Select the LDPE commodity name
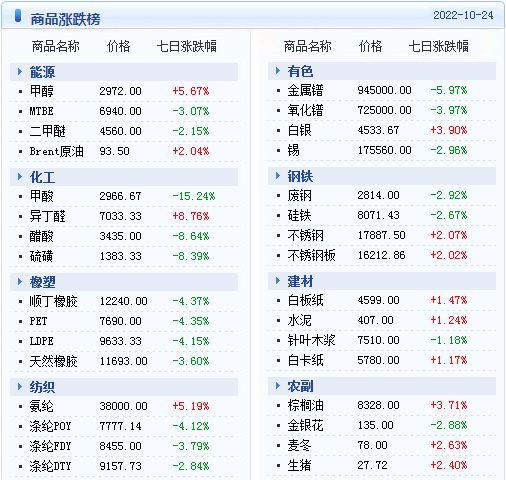The width and height of the screenshot is (506, 480). click(x=42, y=341)
